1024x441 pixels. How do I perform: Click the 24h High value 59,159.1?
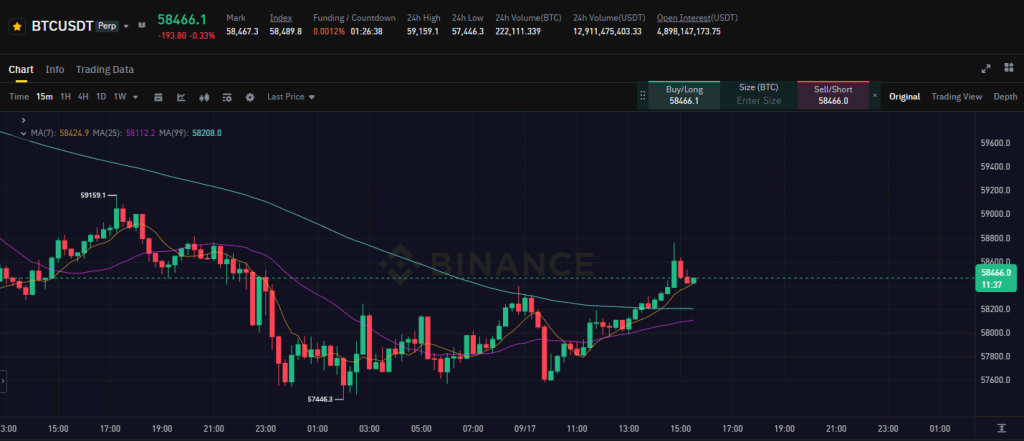click(423, 31)
